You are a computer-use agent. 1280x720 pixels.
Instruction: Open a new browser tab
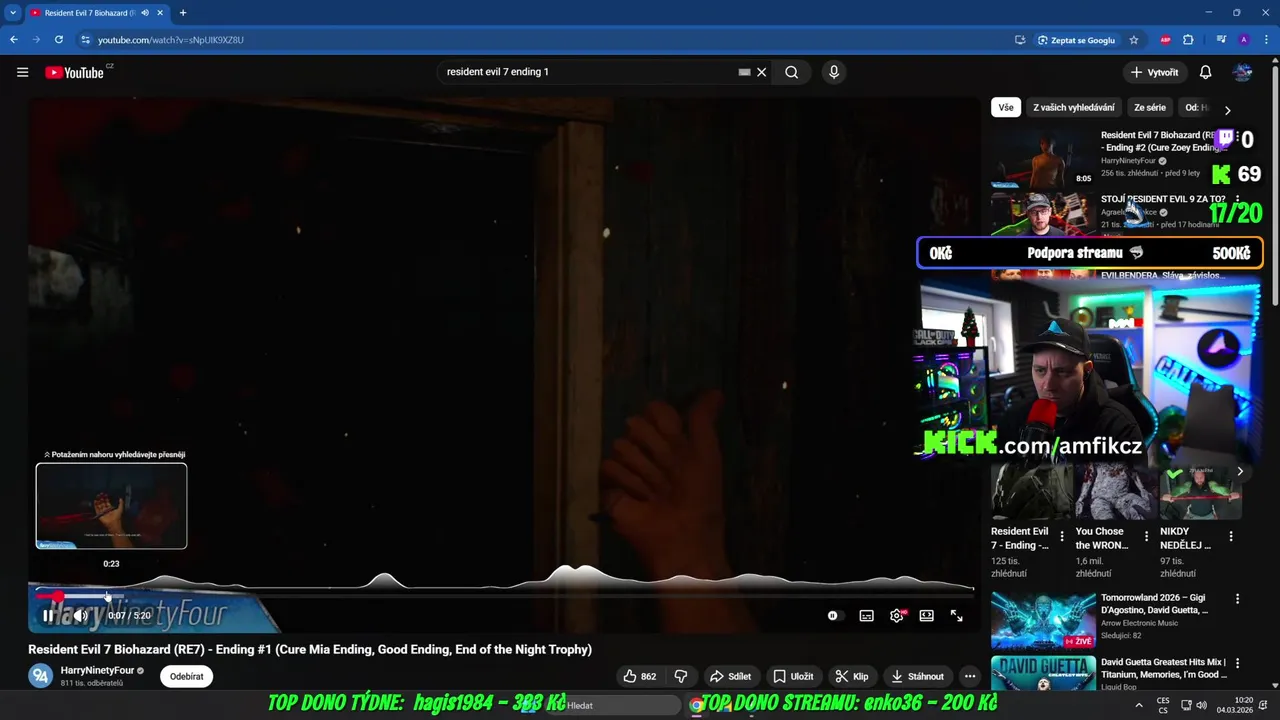click(x=182, y=13)
